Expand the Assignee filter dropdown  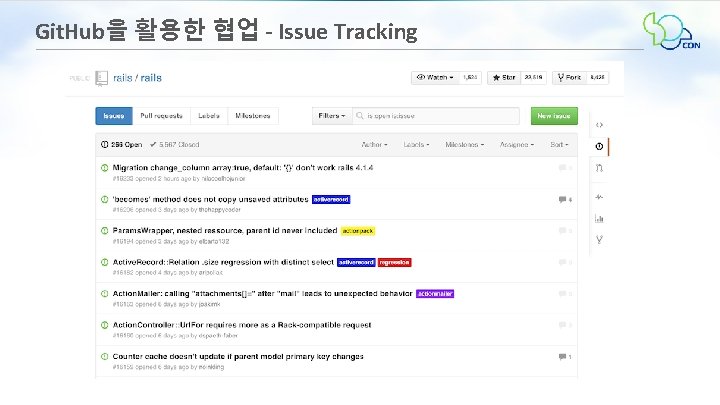coord(517,145)
